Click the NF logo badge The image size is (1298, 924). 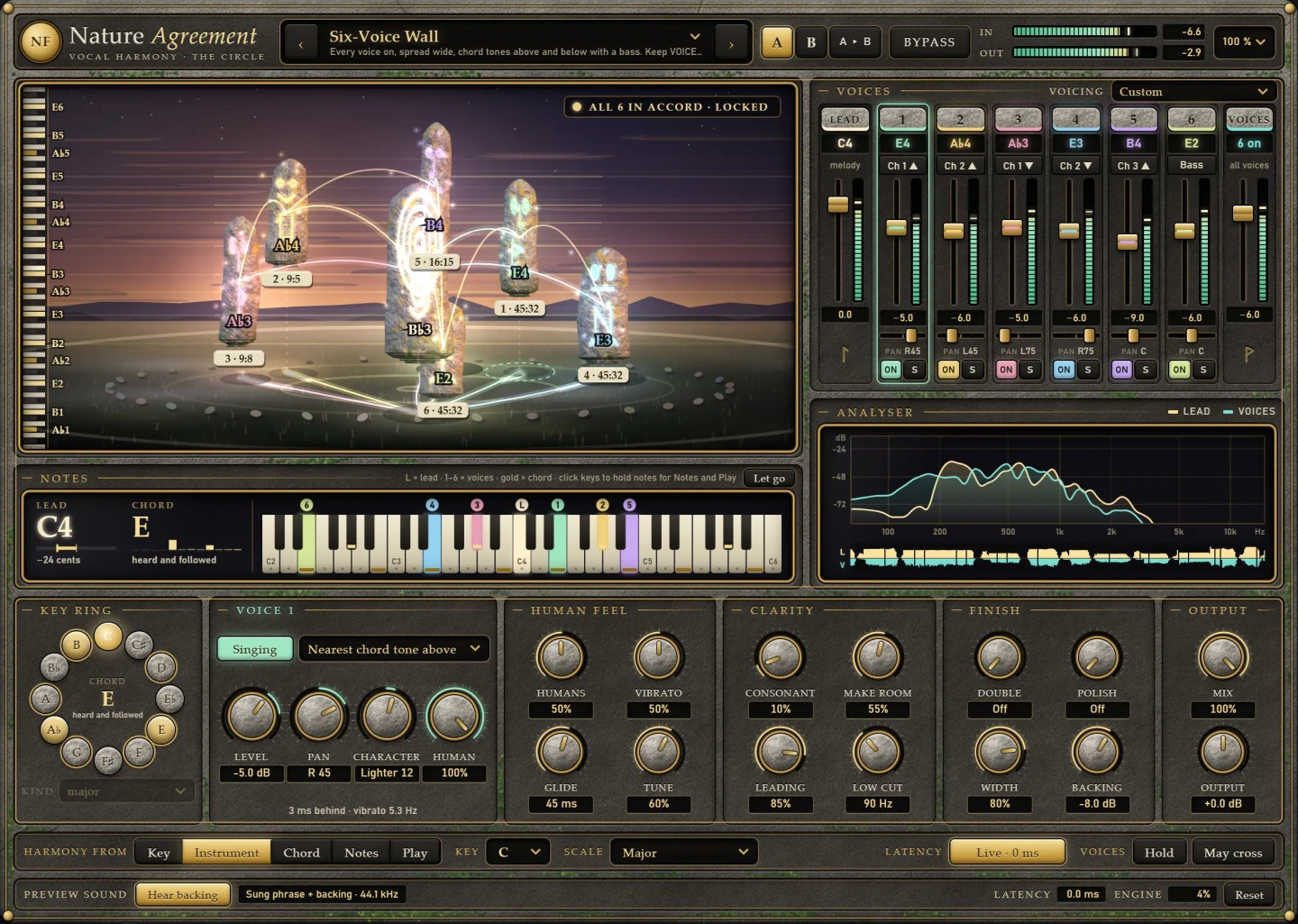(x=41, y=41)
